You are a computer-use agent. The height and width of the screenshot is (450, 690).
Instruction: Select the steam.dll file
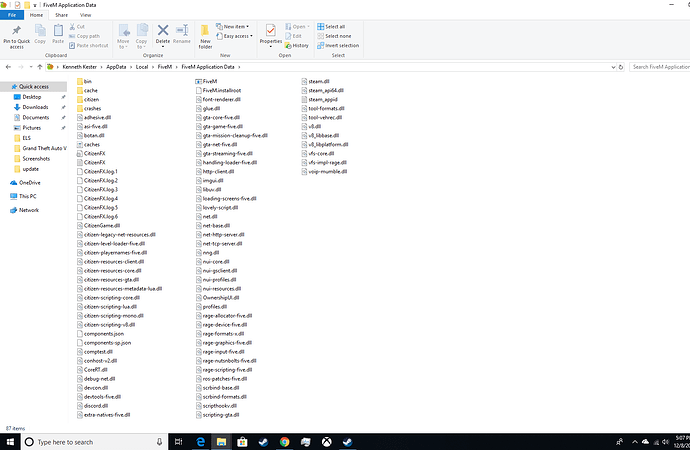[316, 81]
